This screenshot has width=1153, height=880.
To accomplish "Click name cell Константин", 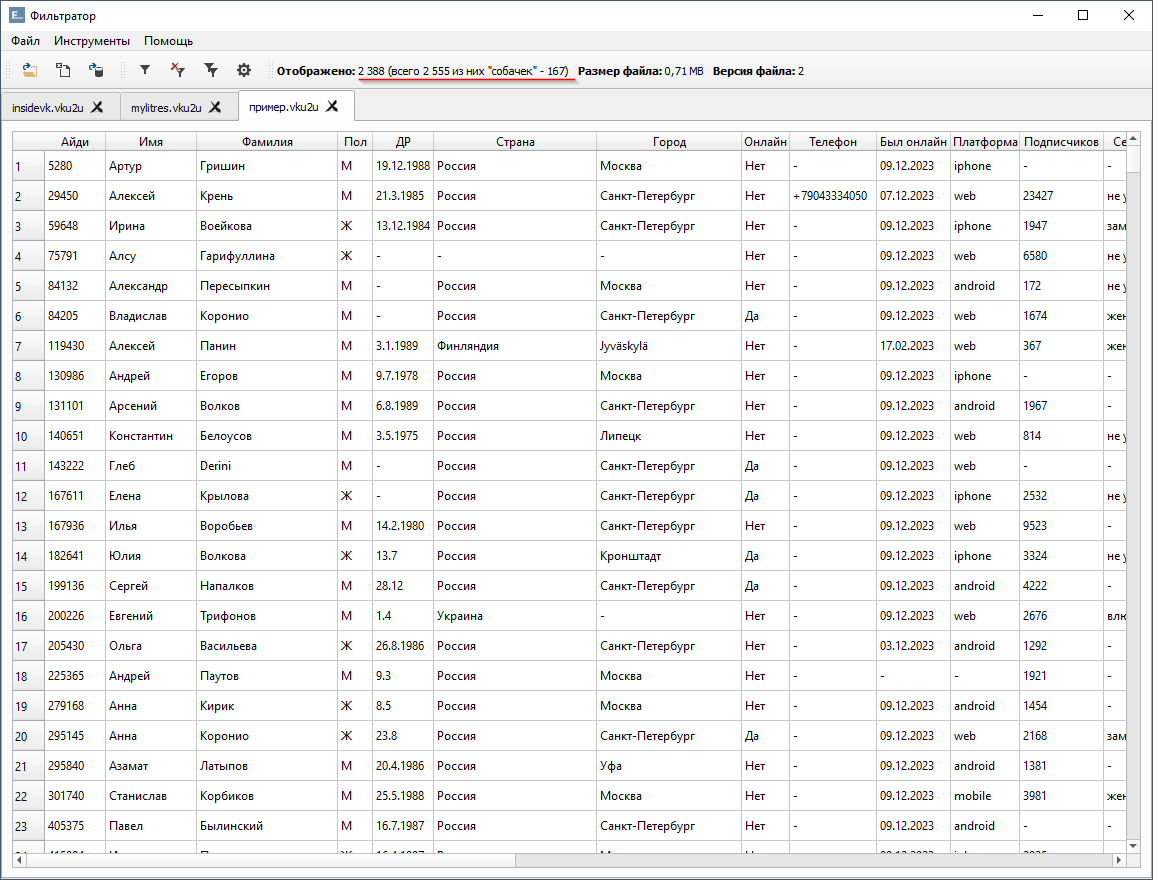I will point(151,436).
